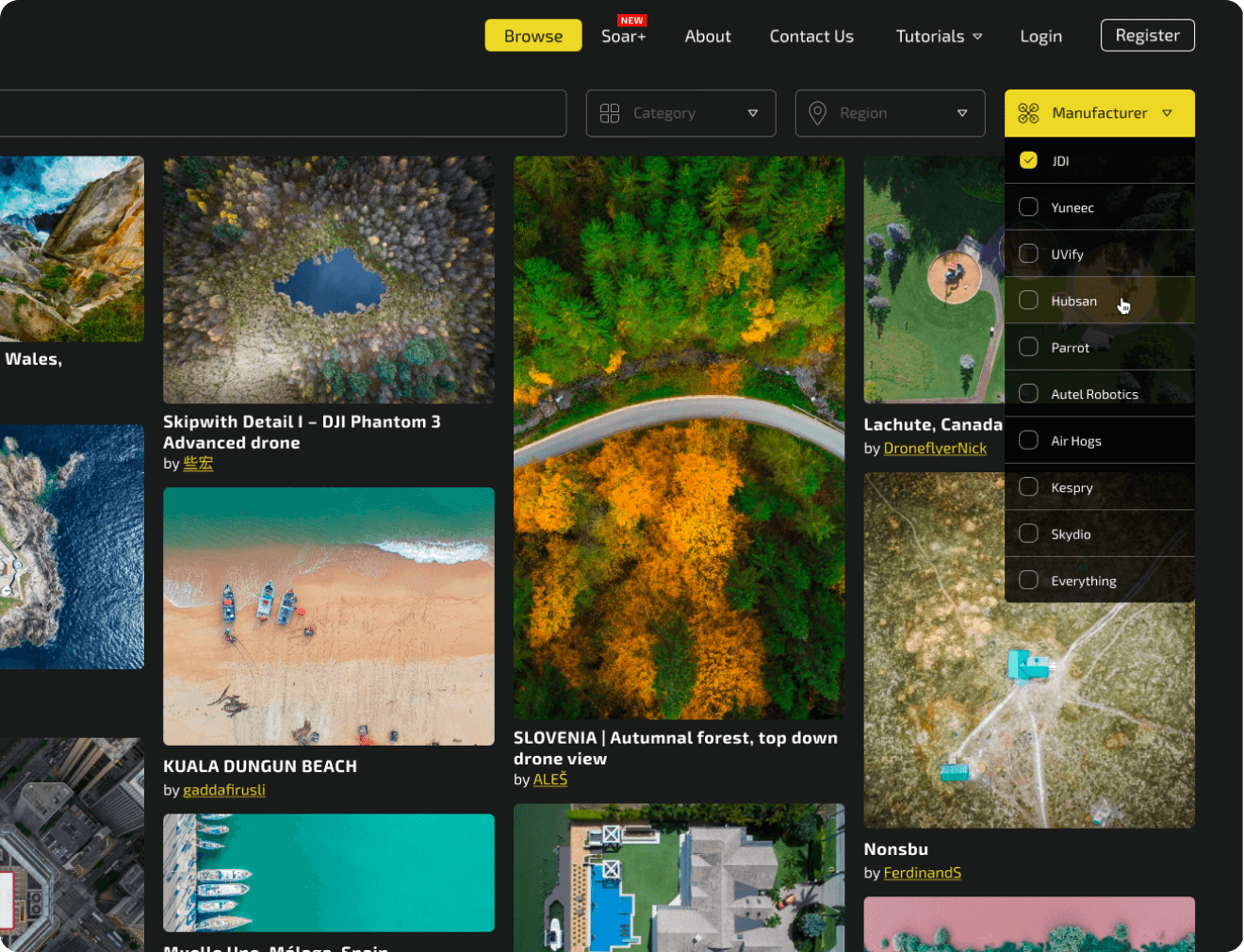The image size is (1244, 952).
Task: Open the Slovenia autumnal forest image
Action: coord(679,437)
